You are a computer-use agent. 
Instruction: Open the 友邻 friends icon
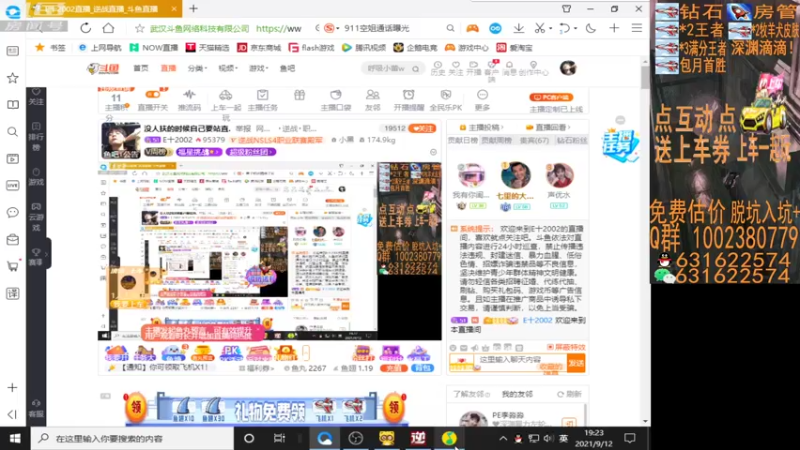[373, 100]
